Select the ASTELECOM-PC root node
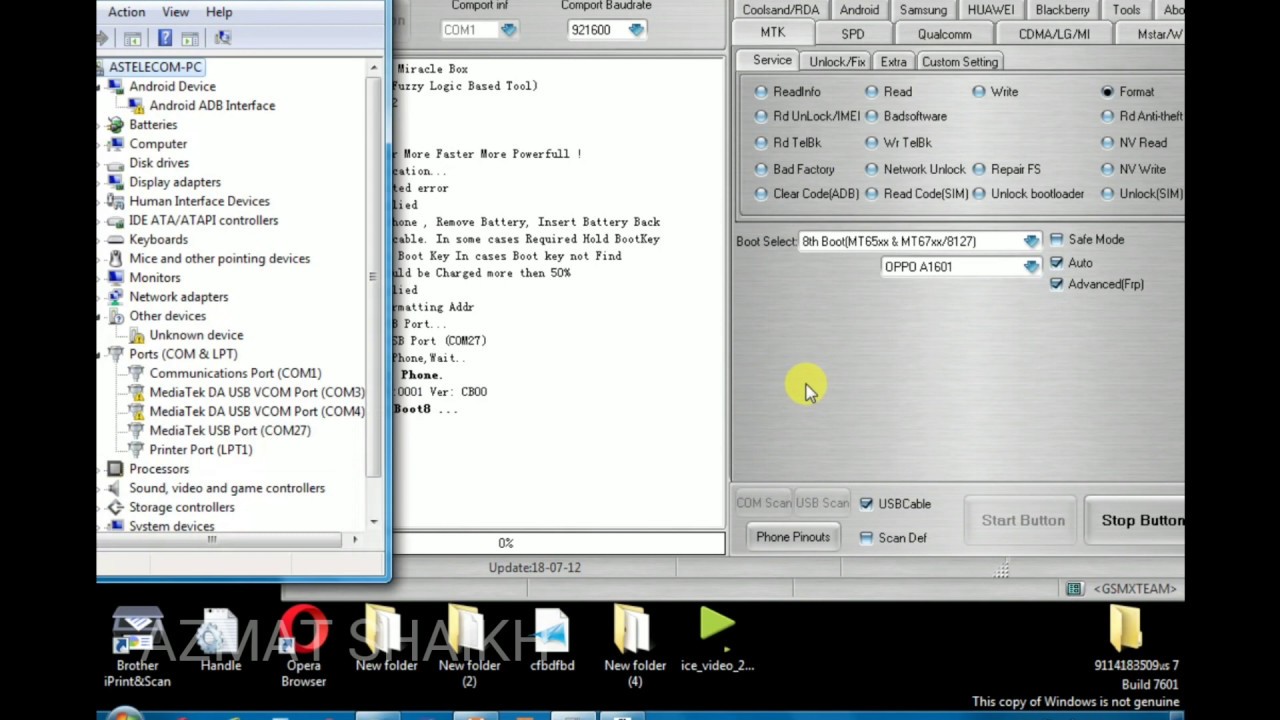The image size is (1280, 720). [x=155, y=67]
